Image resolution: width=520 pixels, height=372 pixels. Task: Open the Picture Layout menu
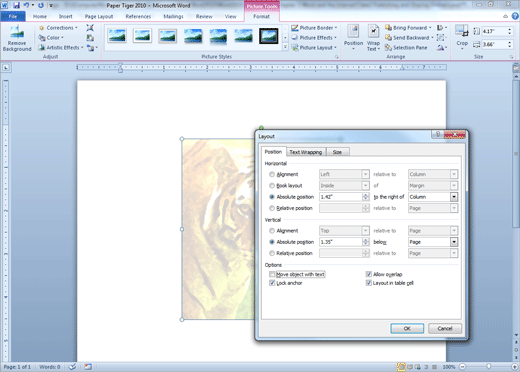[x=314, y=48]
